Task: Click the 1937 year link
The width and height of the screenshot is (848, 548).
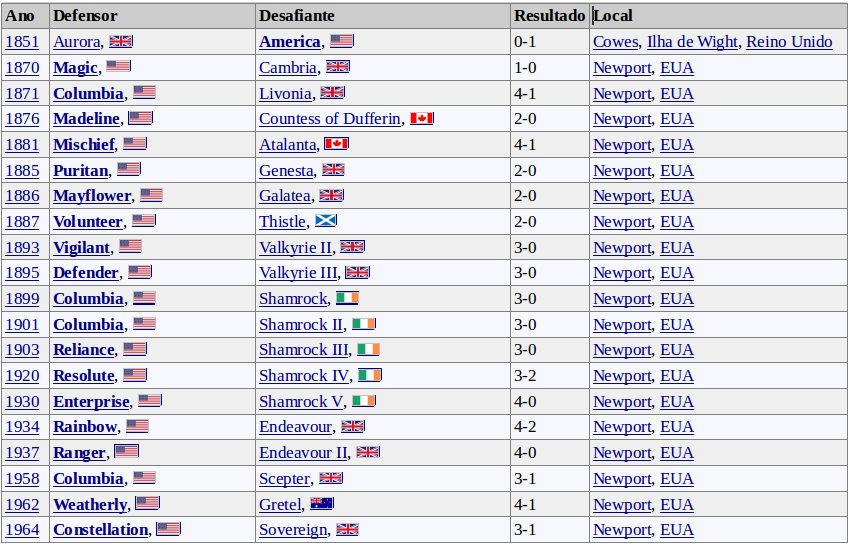Action: [22, 453]
